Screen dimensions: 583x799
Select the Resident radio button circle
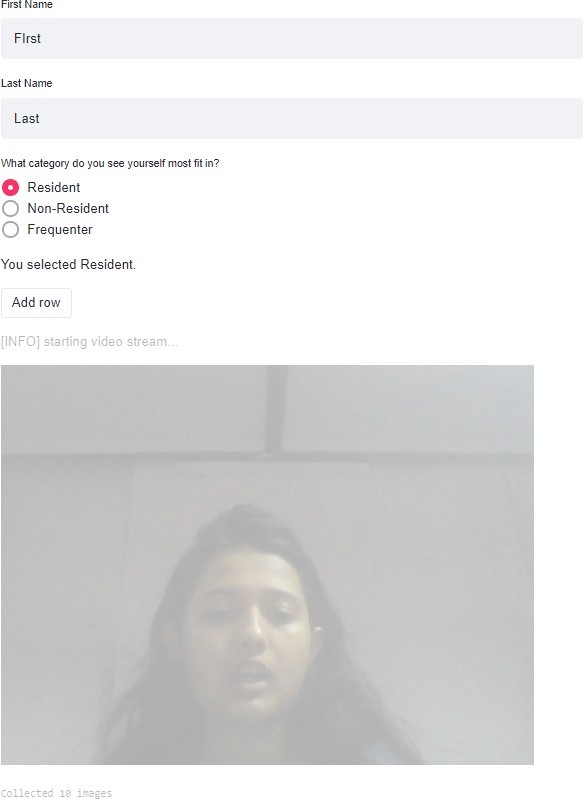10,188
